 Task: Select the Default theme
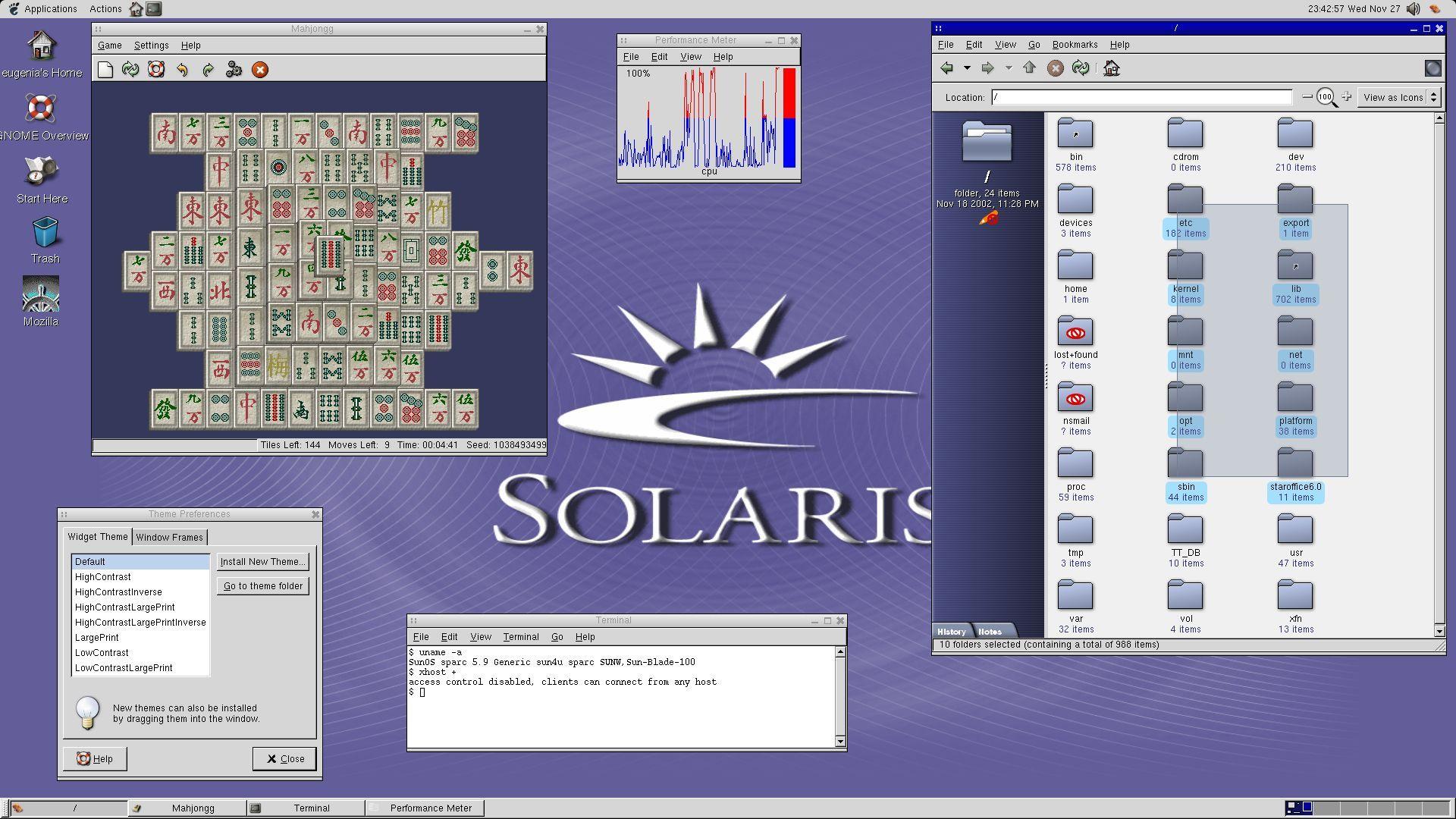pyautogui.click(x=140, y=562)
